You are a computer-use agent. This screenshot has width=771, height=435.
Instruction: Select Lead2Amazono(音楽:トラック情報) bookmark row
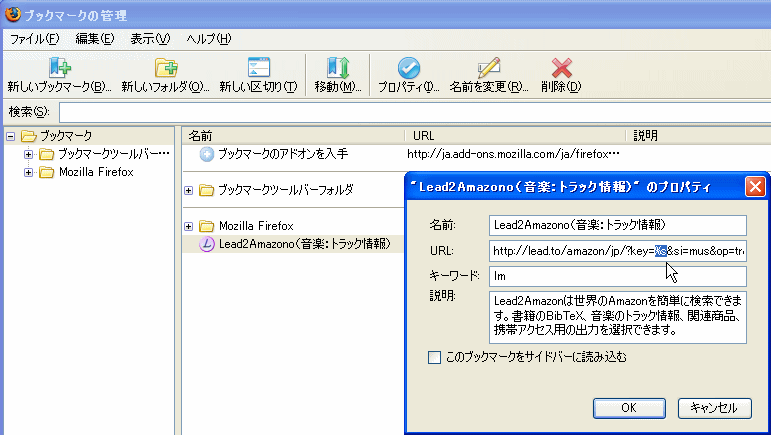(293, 244)
